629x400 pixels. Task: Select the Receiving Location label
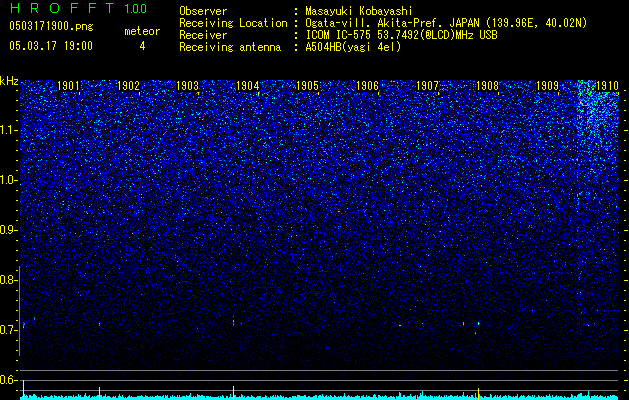(x=233, y=23)
